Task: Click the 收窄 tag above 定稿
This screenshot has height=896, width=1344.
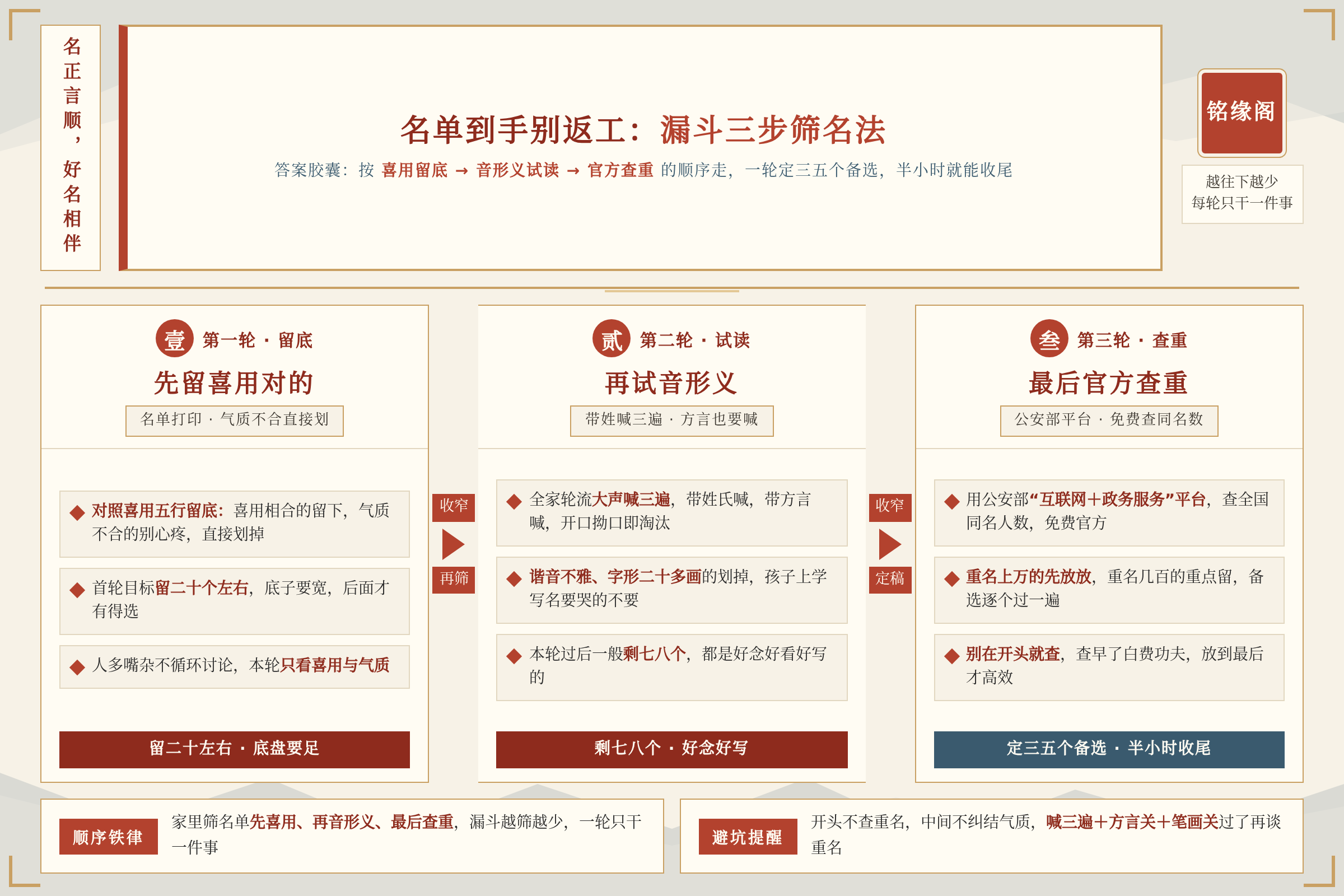Action: tap(890, 507)
